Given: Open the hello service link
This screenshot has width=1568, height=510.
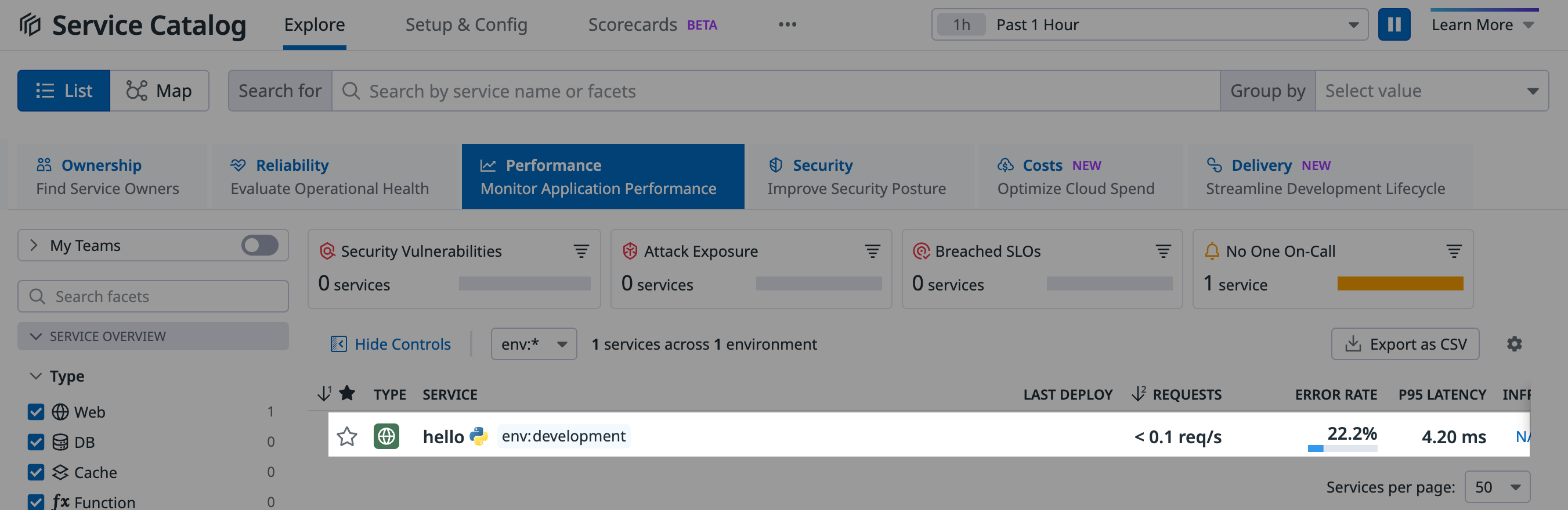Looking at the screenshot, I should (x=443, y=436).
